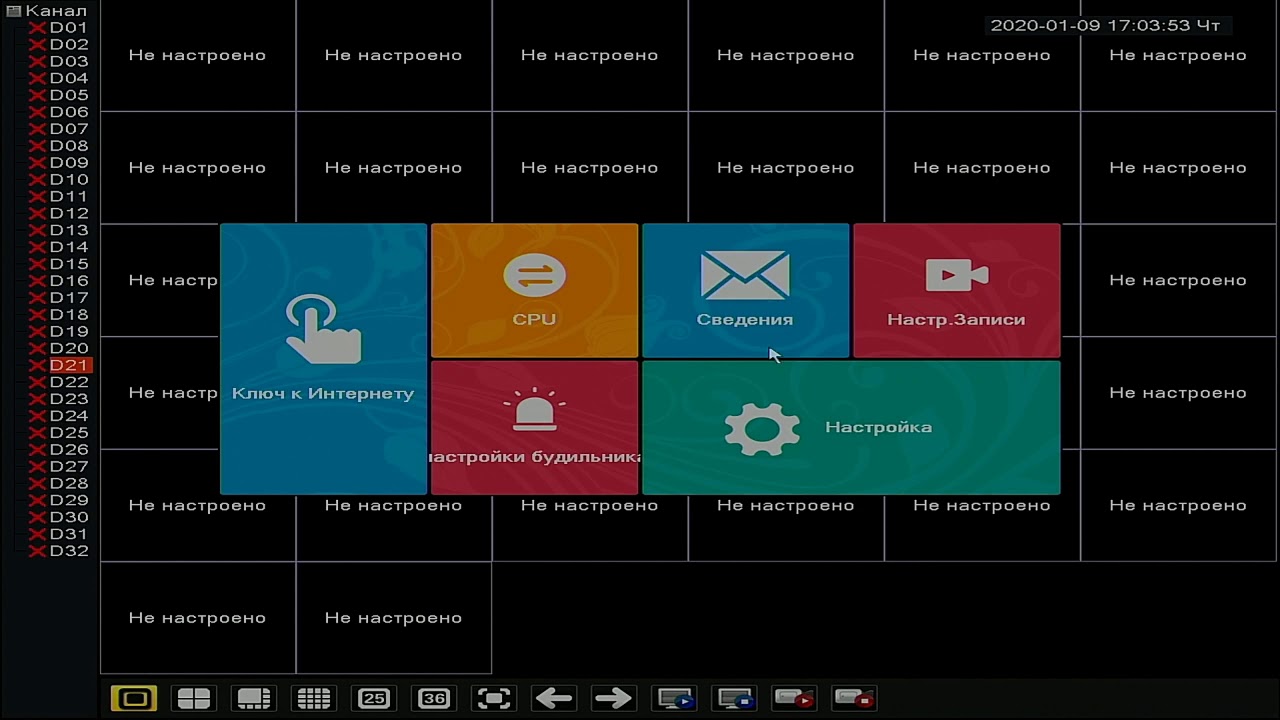Switch to single-view layout
The height and width of the screenshot is (720, 1280).
[x=134, y=698]
